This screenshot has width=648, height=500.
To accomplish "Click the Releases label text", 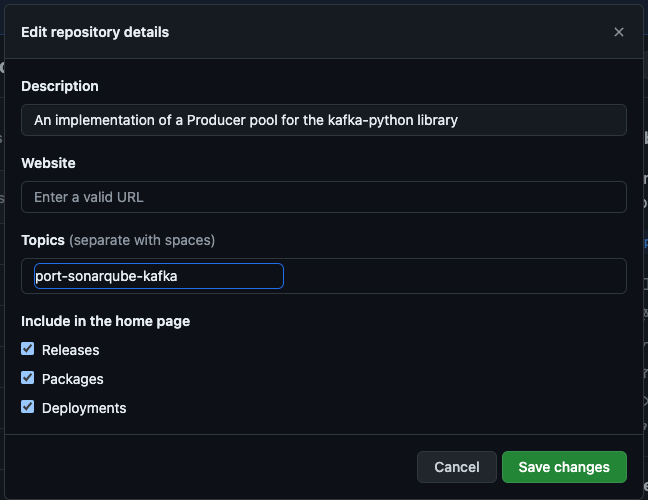I will coord(71,350).
